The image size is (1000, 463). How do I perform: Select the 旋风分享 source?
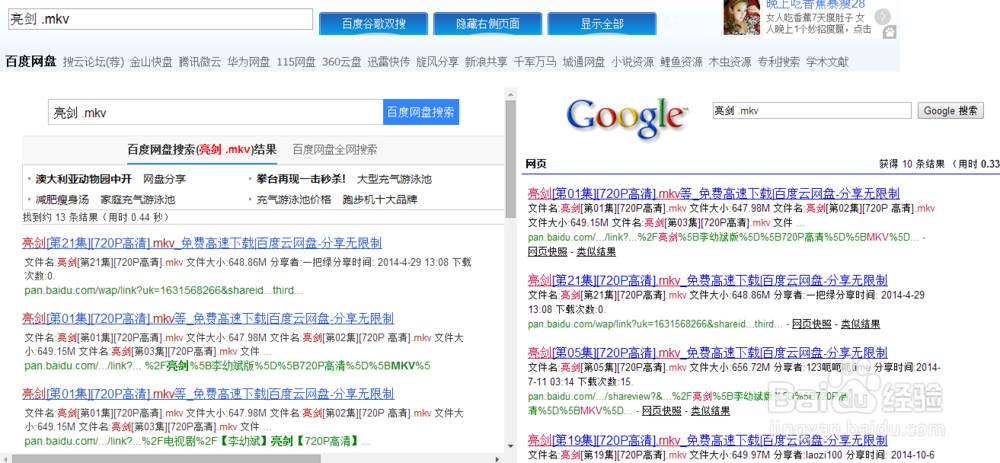[x=437, y=62]
